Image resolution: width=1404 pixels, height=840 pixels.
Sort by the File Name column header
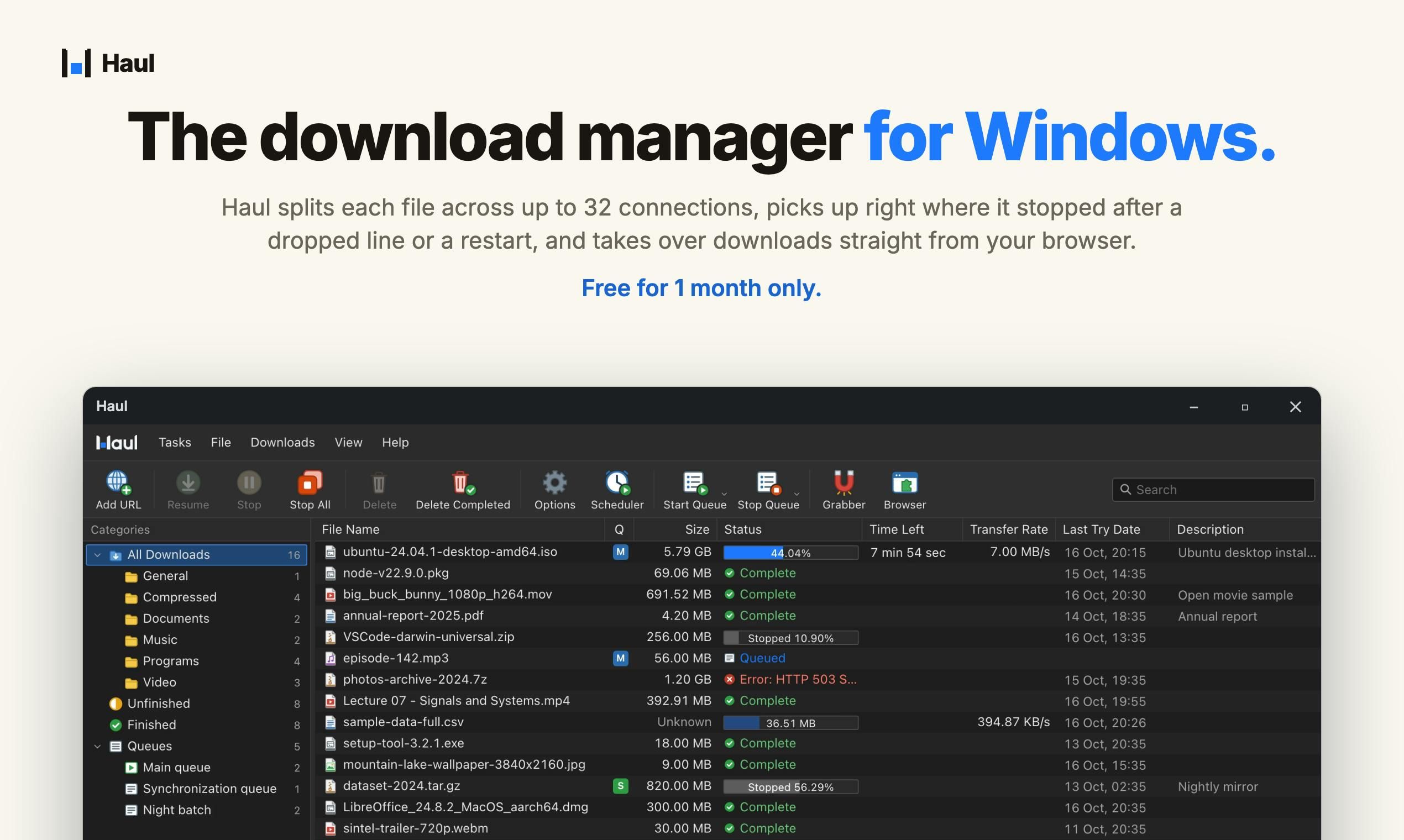tap(460, 530)
